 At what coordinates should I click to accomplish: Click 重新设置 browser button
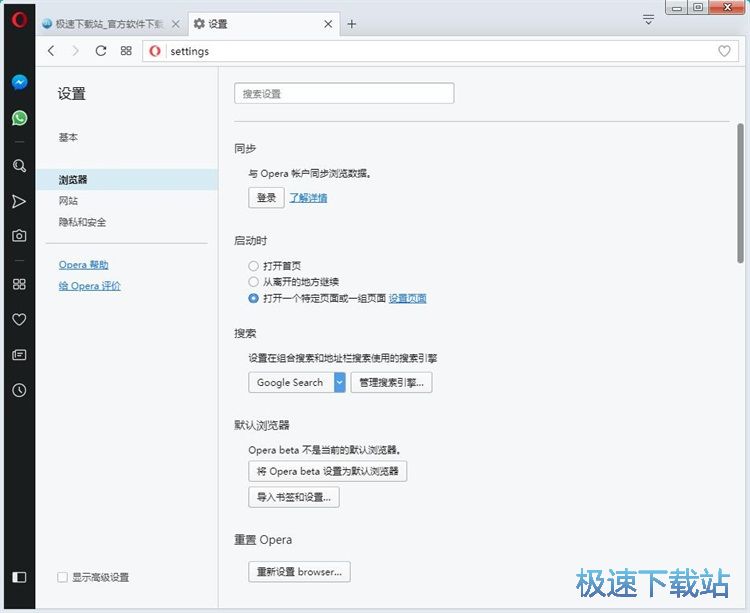pos(299,571)
